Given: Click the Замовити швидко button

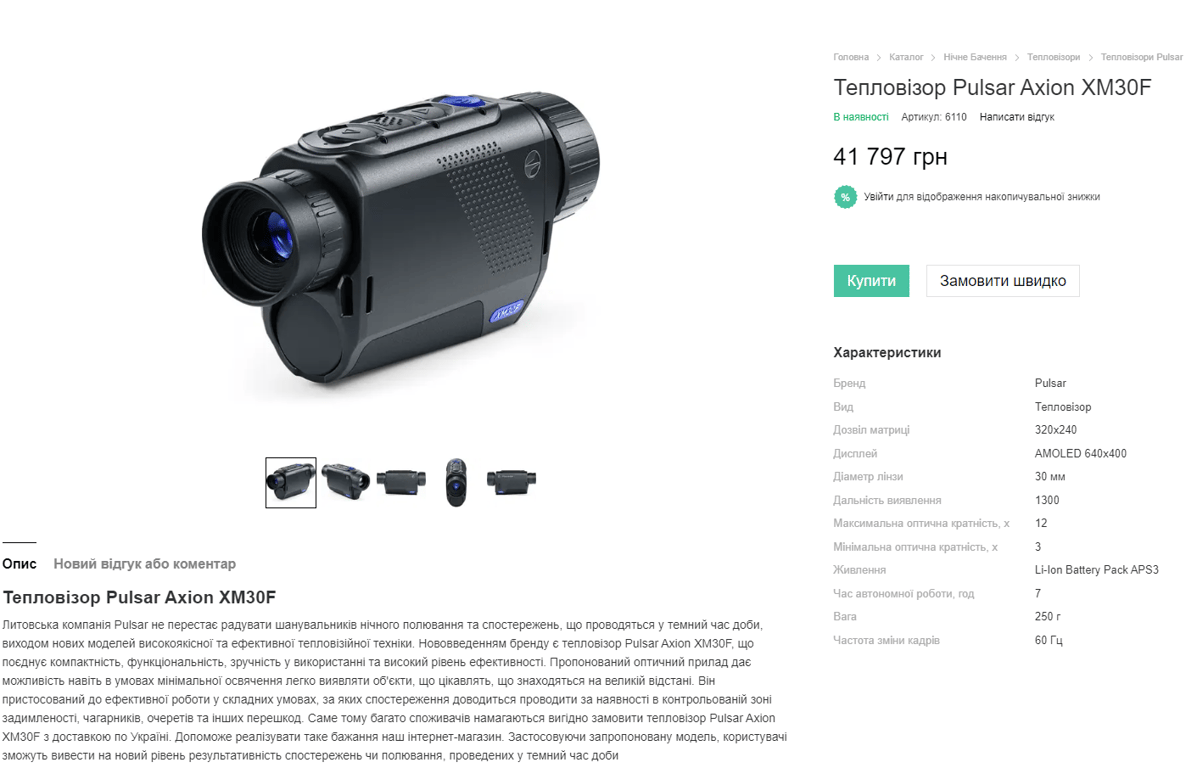Looking at the screenshot, I should [1002, 281].
